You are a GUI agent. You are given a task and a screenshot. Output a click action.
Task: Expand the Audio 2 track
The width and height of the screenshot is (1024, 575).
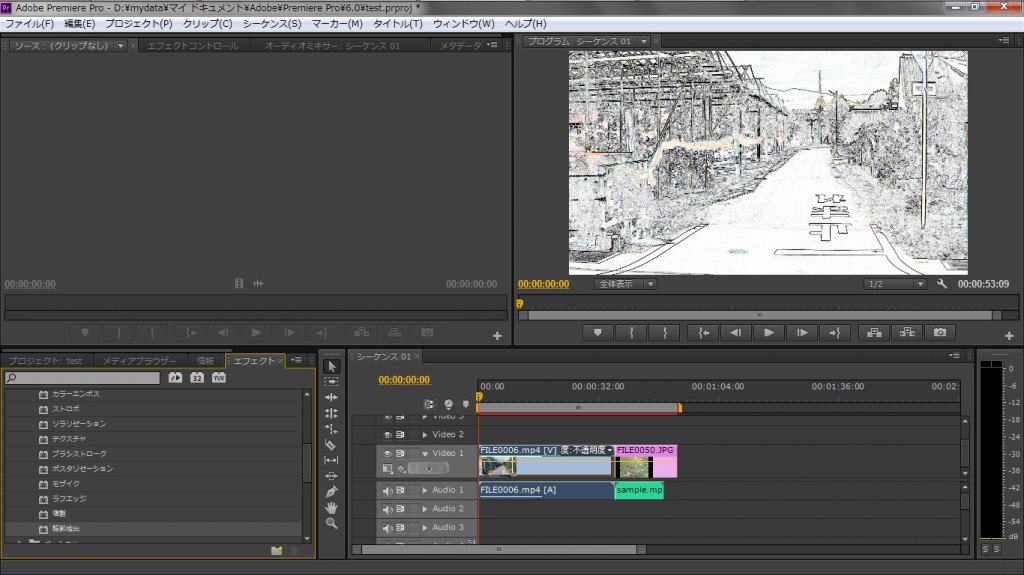coord(425,509)
